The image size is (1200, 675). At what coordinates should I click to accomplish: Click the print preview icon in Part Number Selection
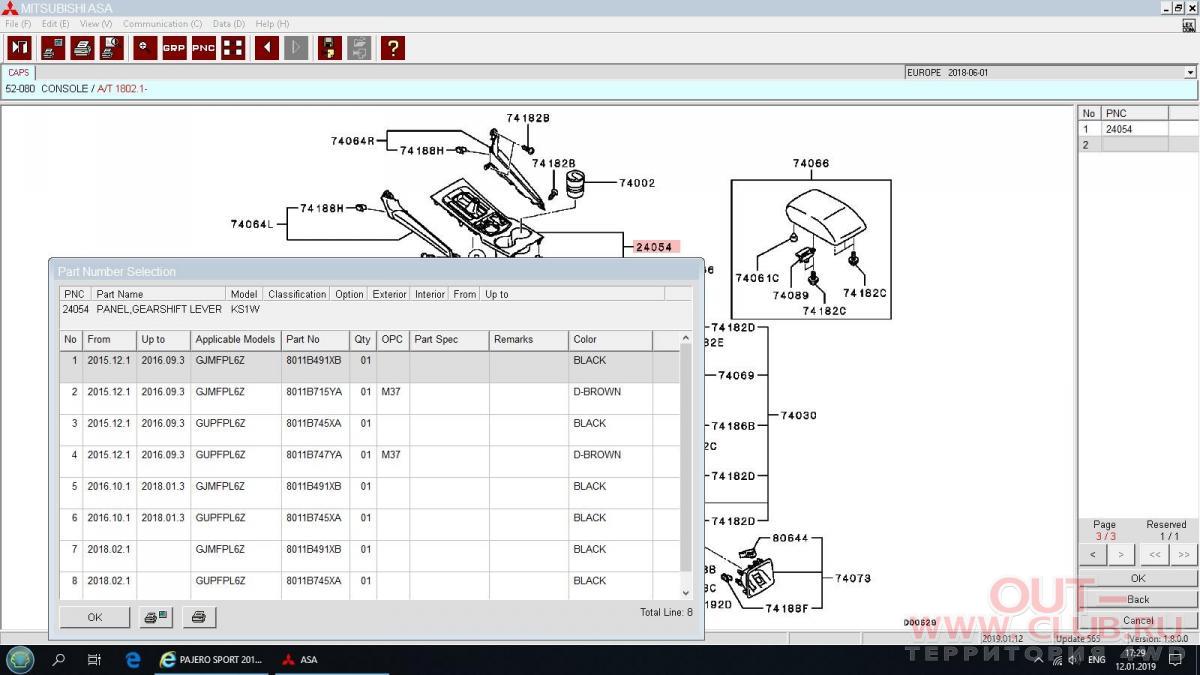[156, 617]
